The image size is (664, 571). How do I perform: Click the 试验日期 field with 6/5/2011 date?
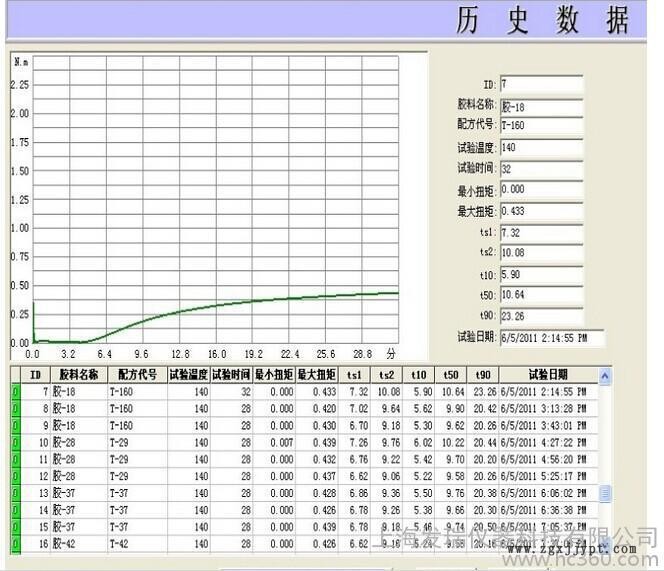tap(551, 336)
